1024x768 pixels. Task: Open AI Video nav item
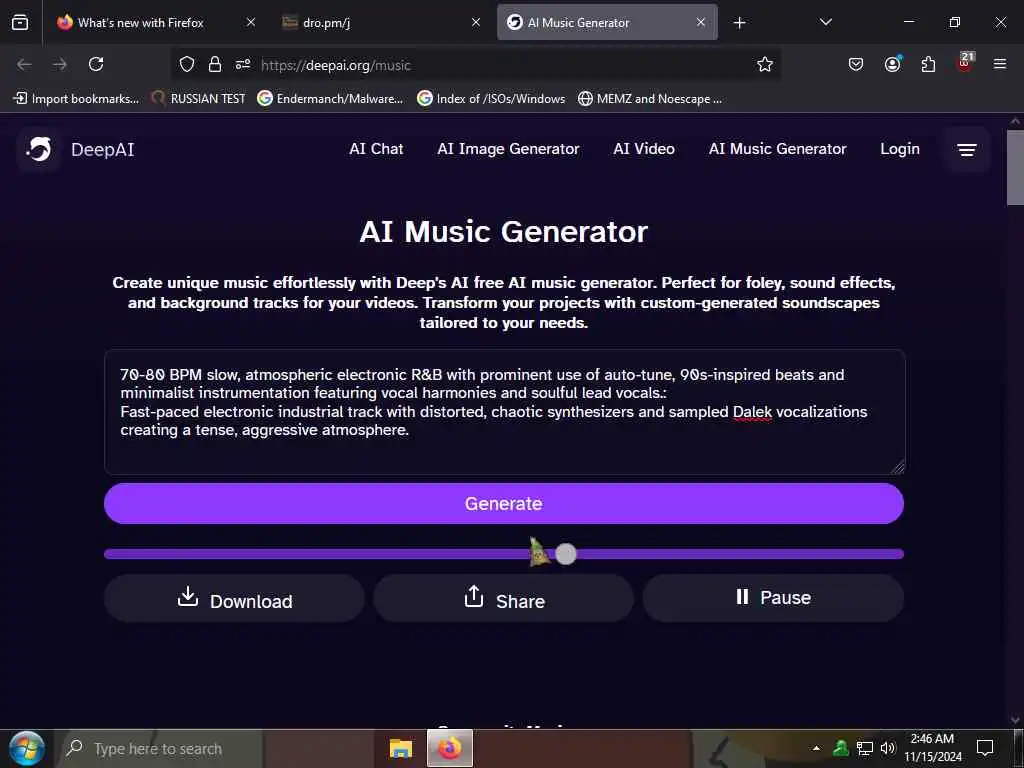point(644,149)
